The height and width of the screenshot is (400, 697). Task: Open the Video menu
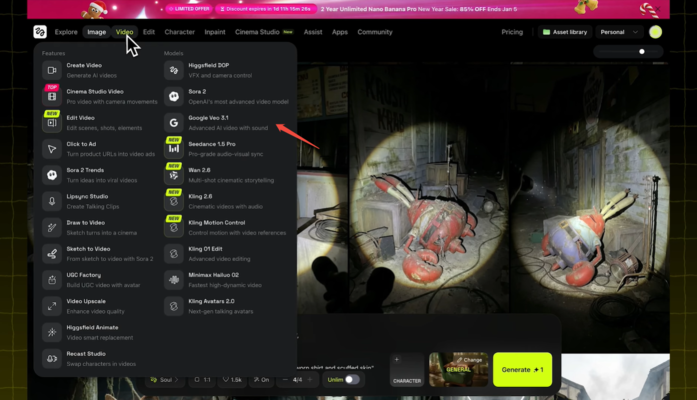pyautogui.click(x=124, y=32)
